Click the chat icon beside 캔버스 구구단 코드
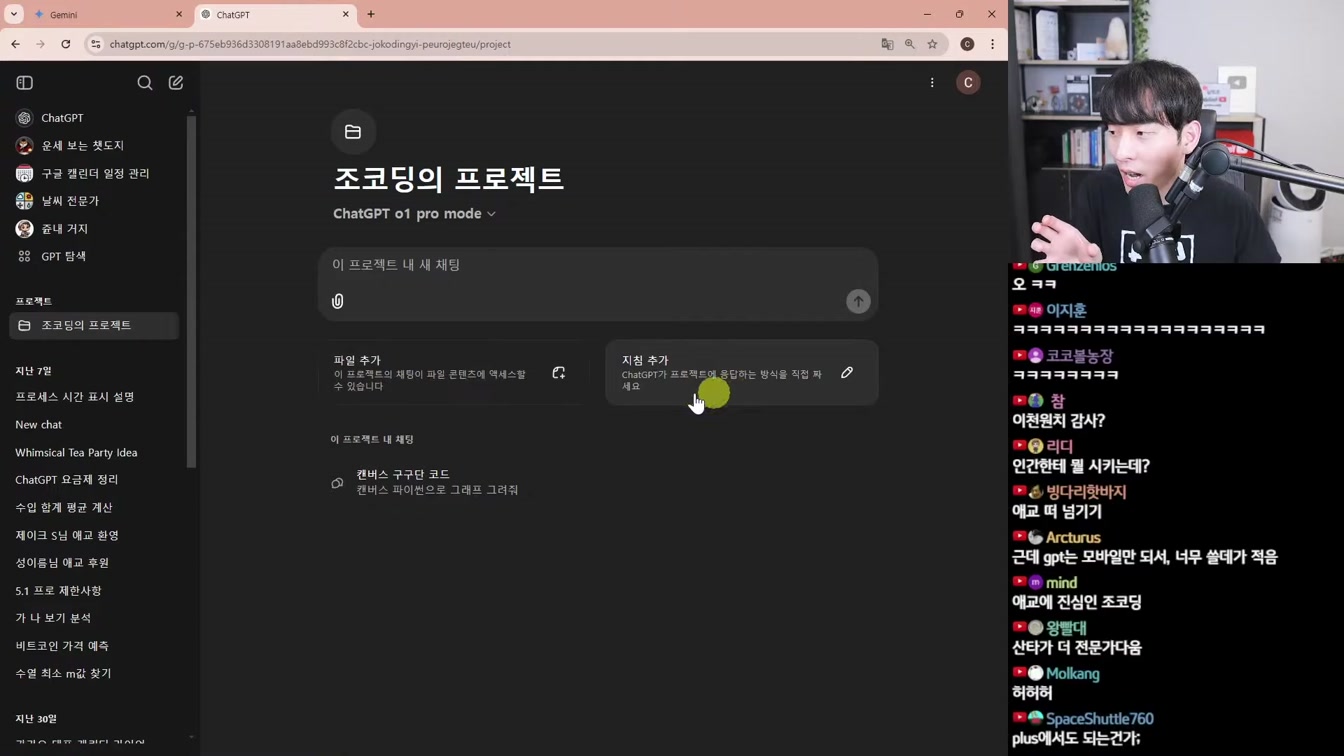Screen dimensions: 1344x756 coord(337,483)
